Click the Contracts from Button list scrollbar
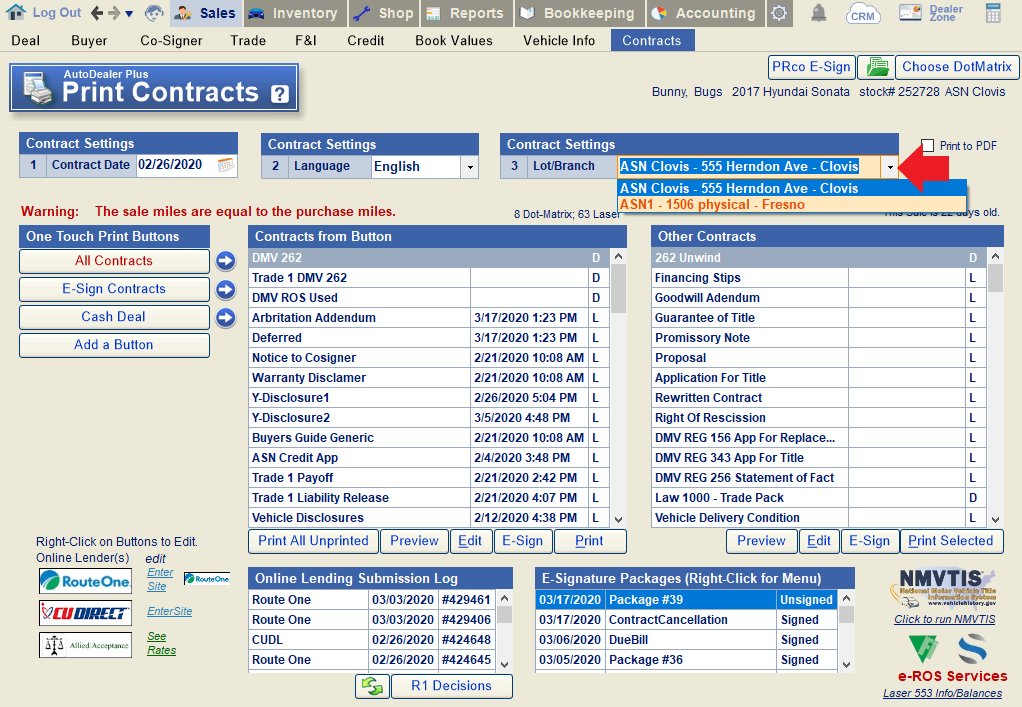Image resolution: width=1022 pixels, height=707 pixels. 618,387
